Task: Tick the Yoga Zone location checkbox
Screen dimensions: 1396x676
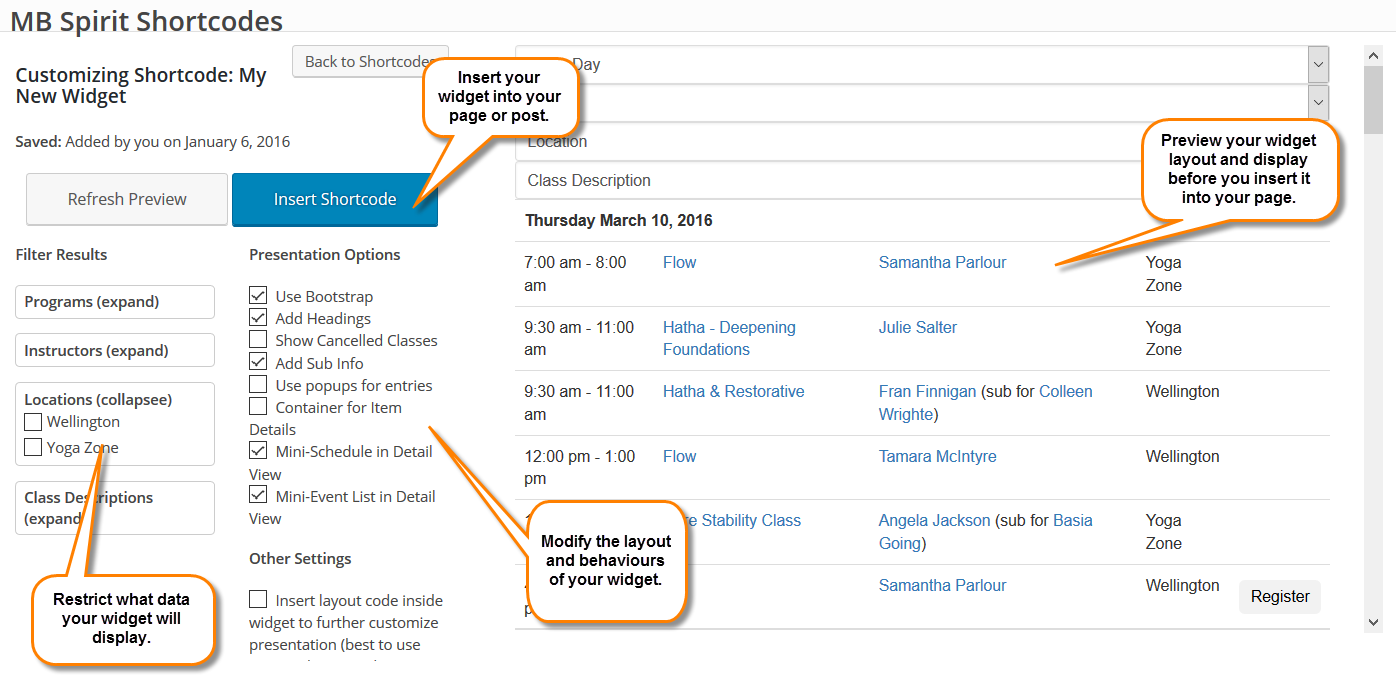Action: (33, 447)
